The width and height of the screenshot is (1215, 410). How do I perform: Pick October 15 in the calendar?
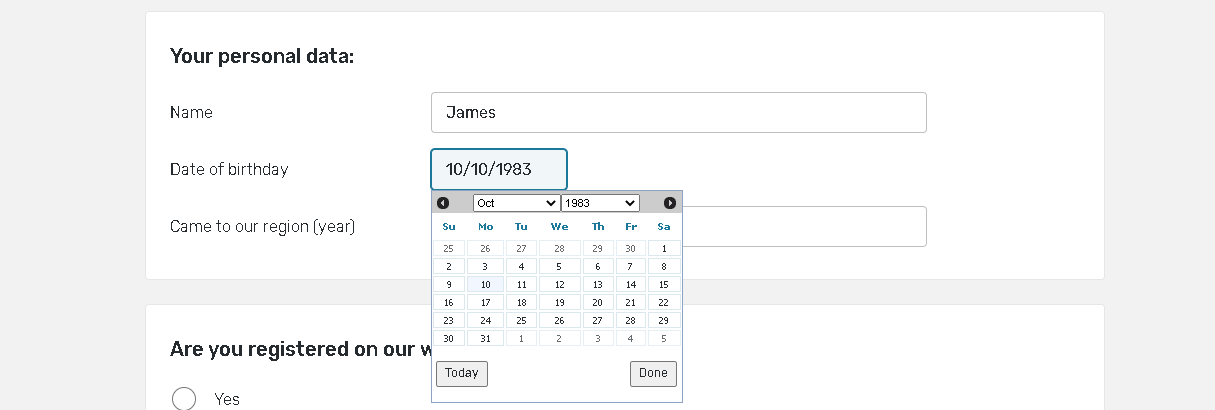[664, 285]
